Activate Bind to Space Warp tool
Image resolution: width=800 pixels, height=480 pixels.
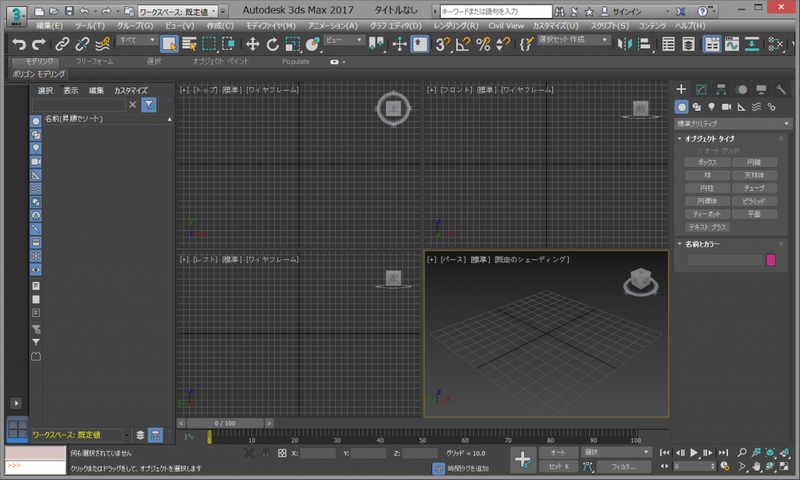click(102, 44)
